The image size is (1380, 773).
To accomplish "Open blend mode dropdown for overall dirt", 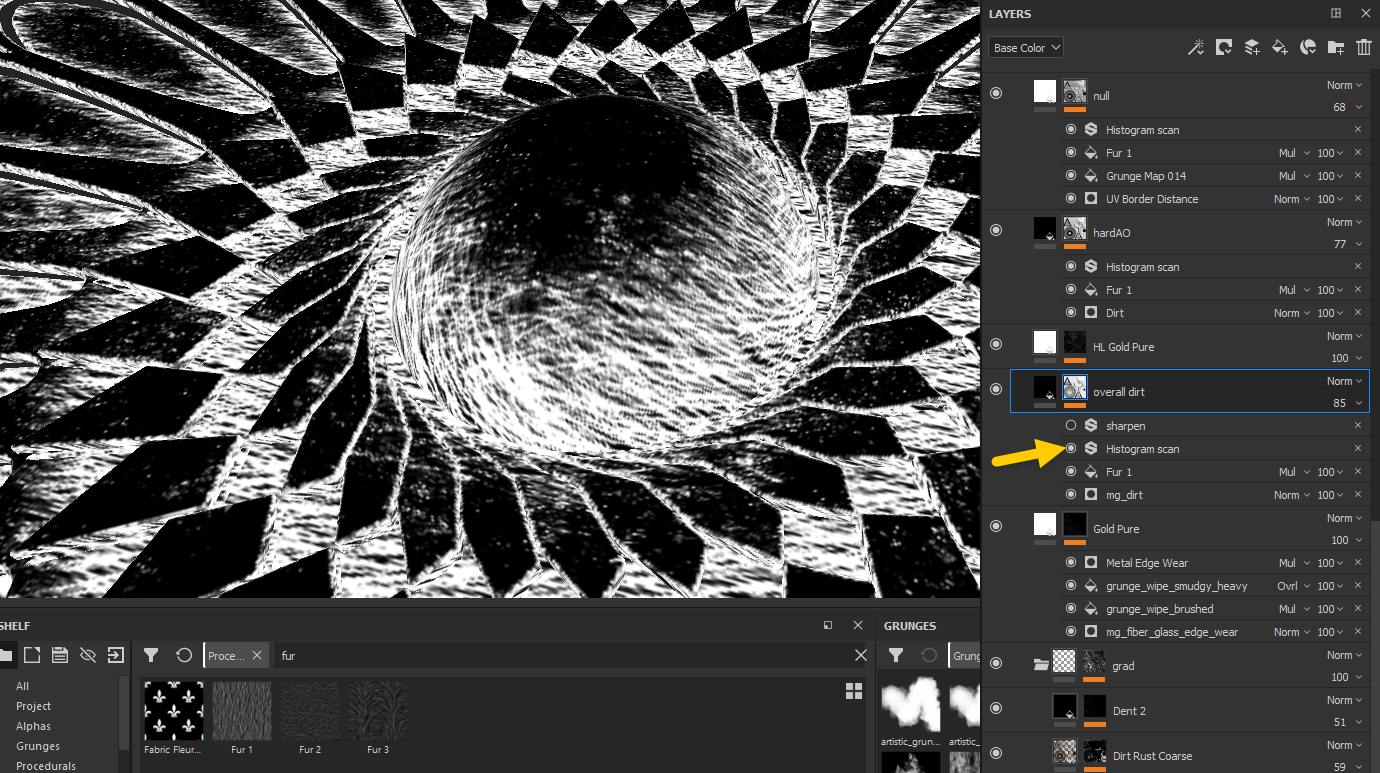I will (x=1344, y=381).
